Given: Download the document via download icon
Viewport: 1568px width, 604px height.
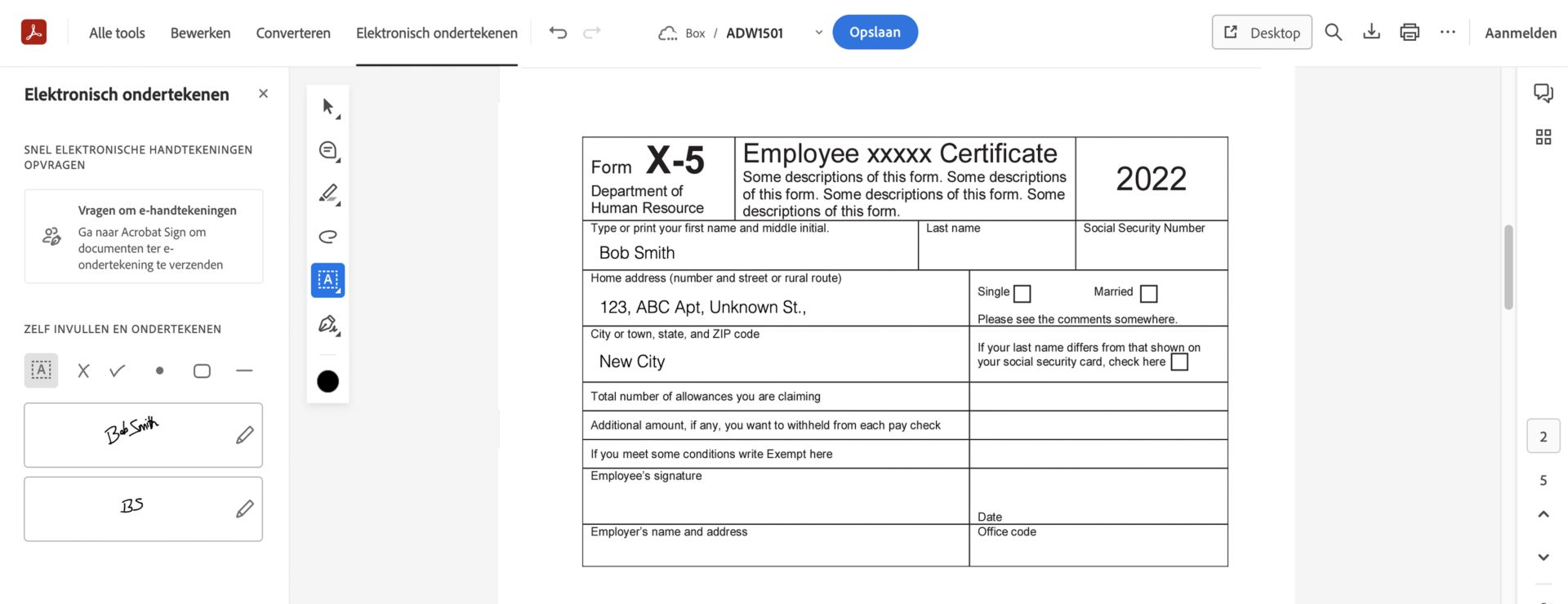Looking at the screenshot, I should click(1372, 33).
